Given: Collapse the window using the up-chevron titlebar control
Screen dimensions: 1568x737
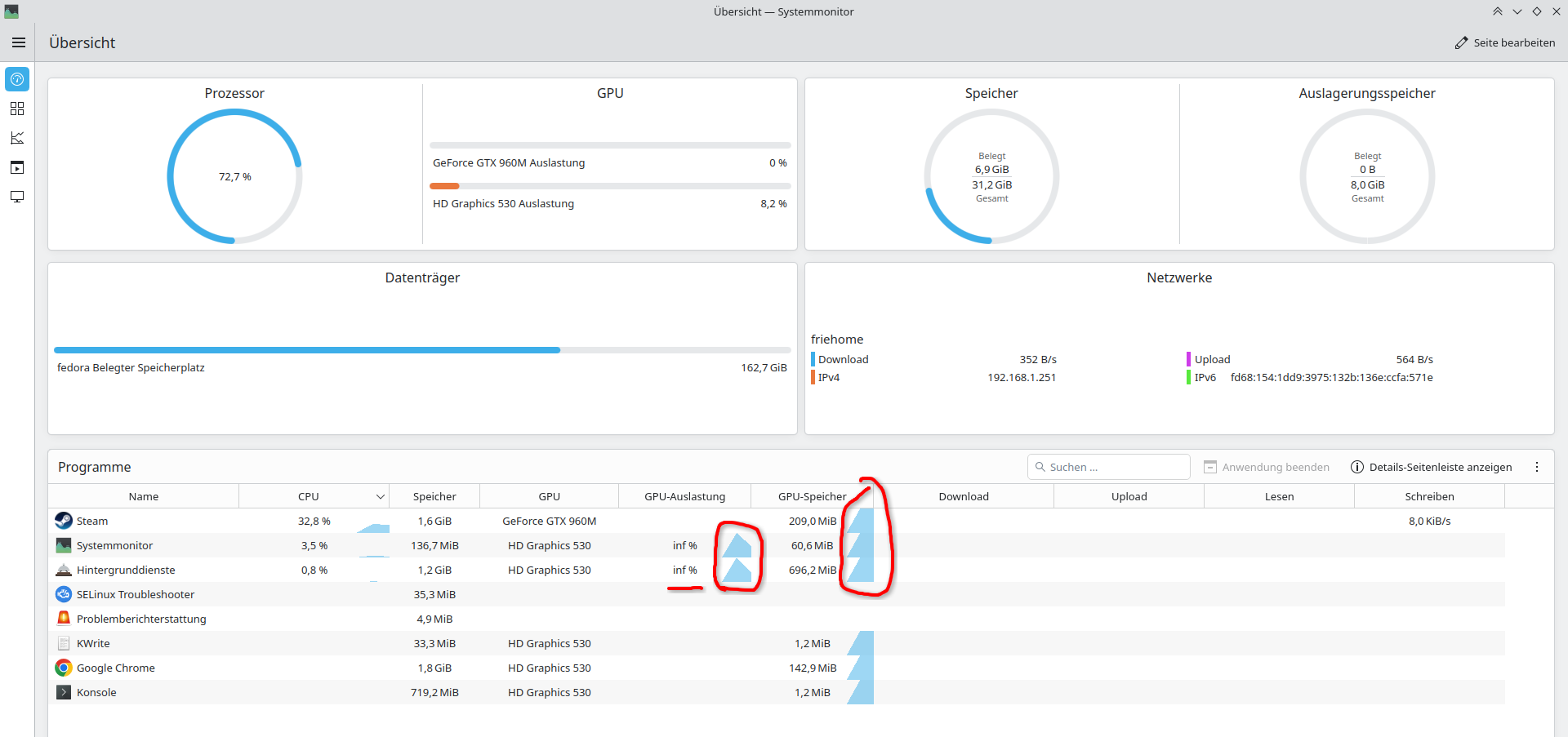Looking at the screenshot, I should click(x=1498, y=11).
